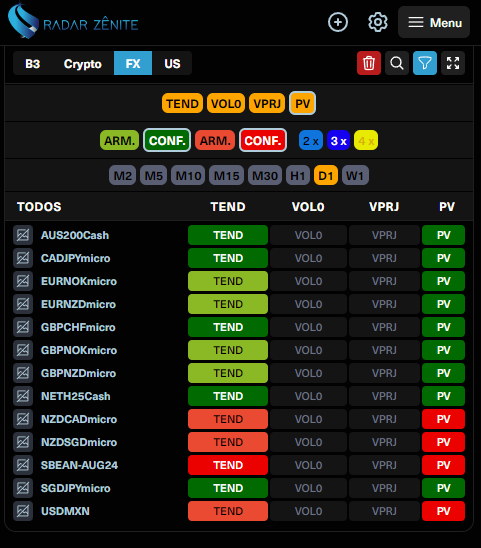The image size is (481, 548).
Task: Click the SGDJPYmicro green PV cell
Action: pyautogui.click(x=443, y=488)
